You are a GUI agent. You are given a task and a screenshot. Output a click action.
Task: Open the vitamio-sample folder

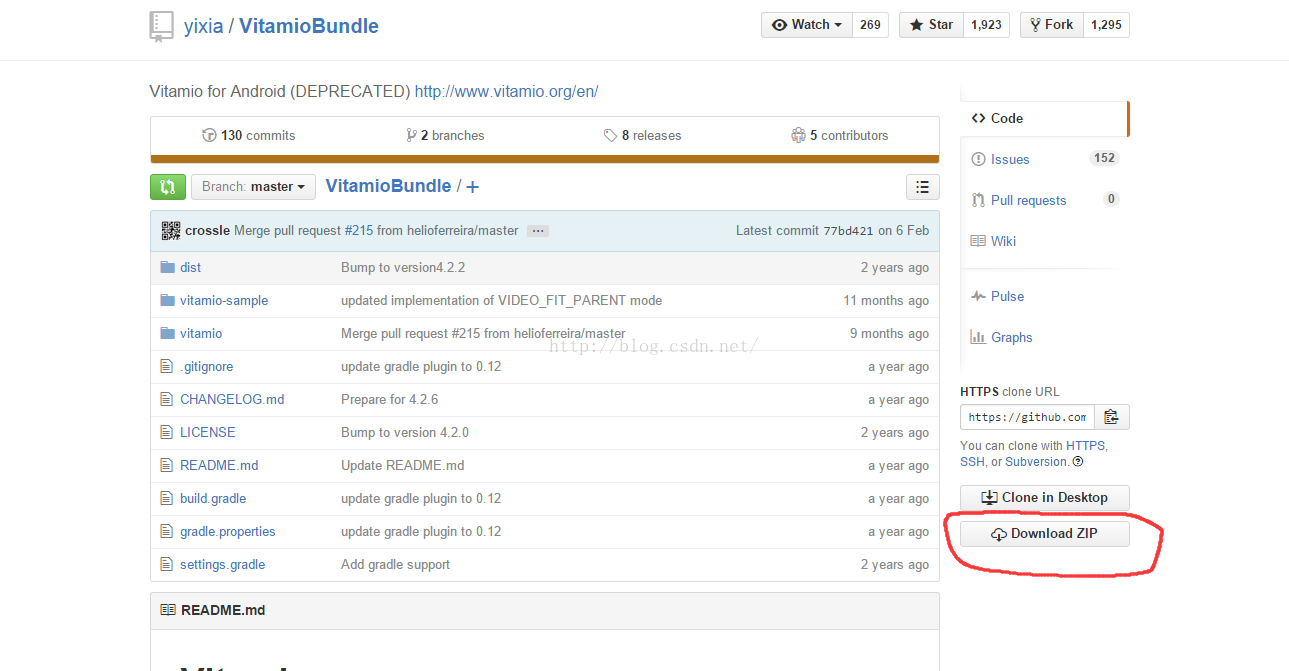click(224, 300)
